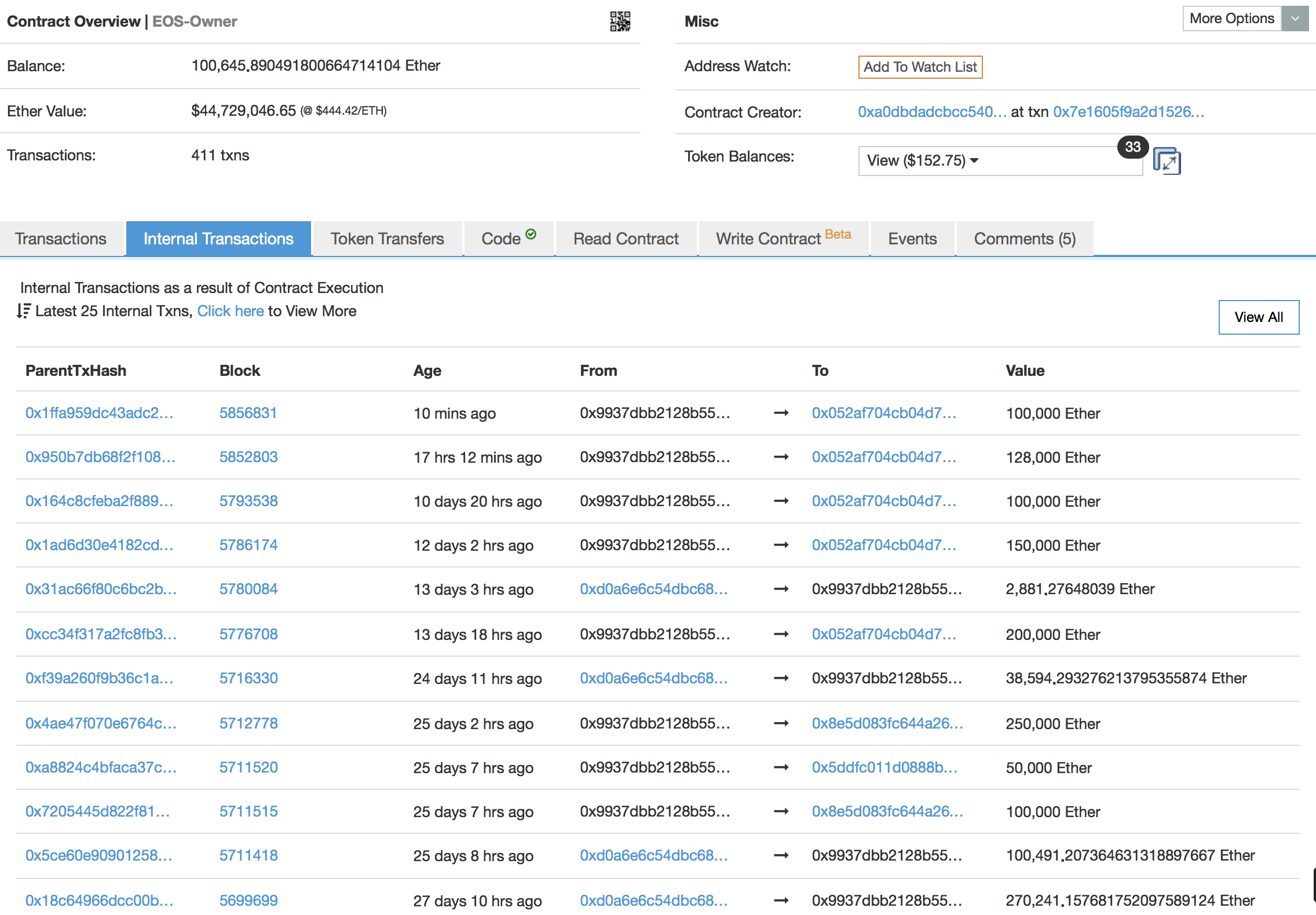Select the balance value 100,645.890491800664714104 Ether
Viewport: 1316px width, 915px height.
[316, 65]
